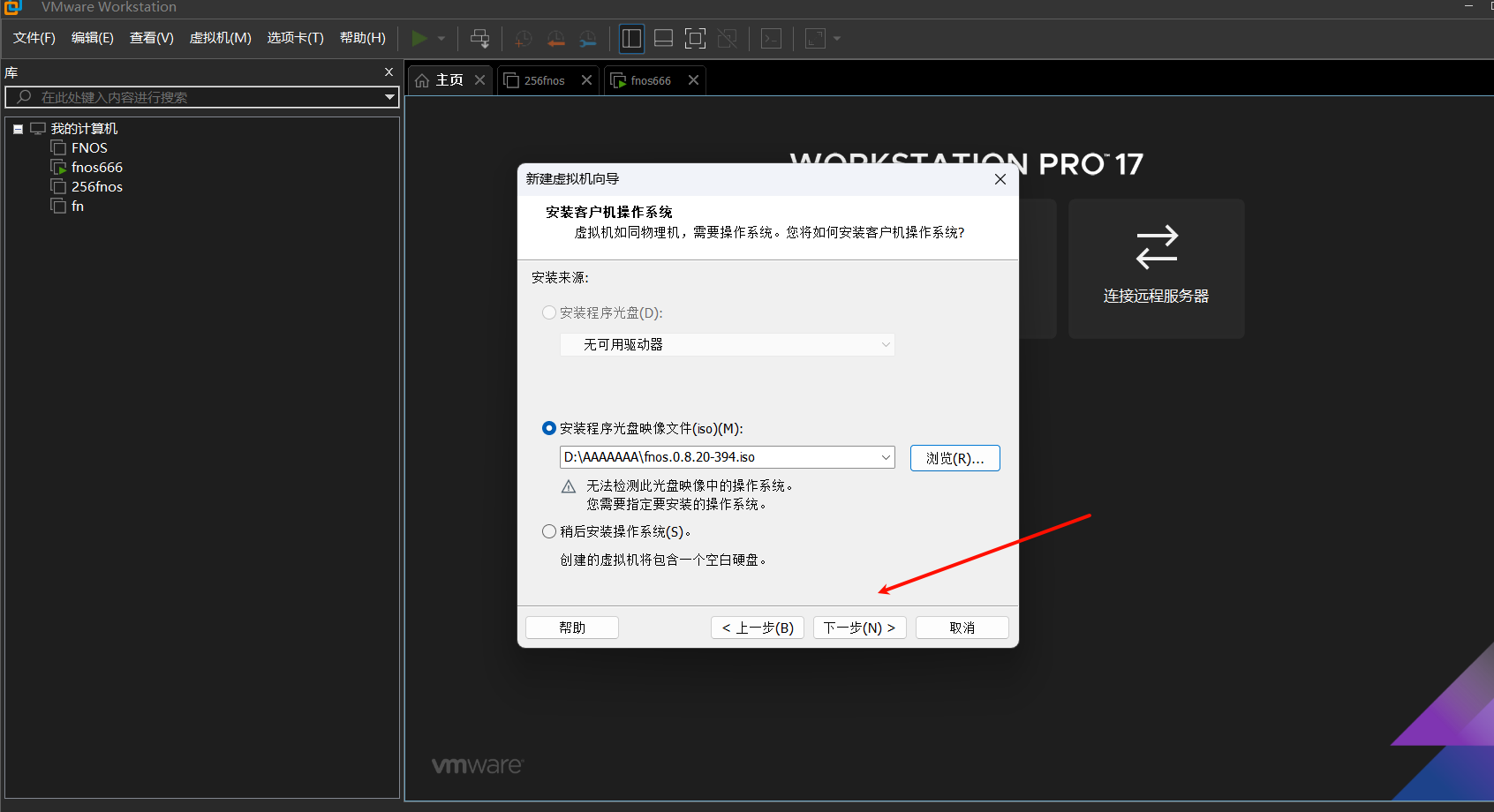Expand the ISO path dropdown arrow

(886, 457)
